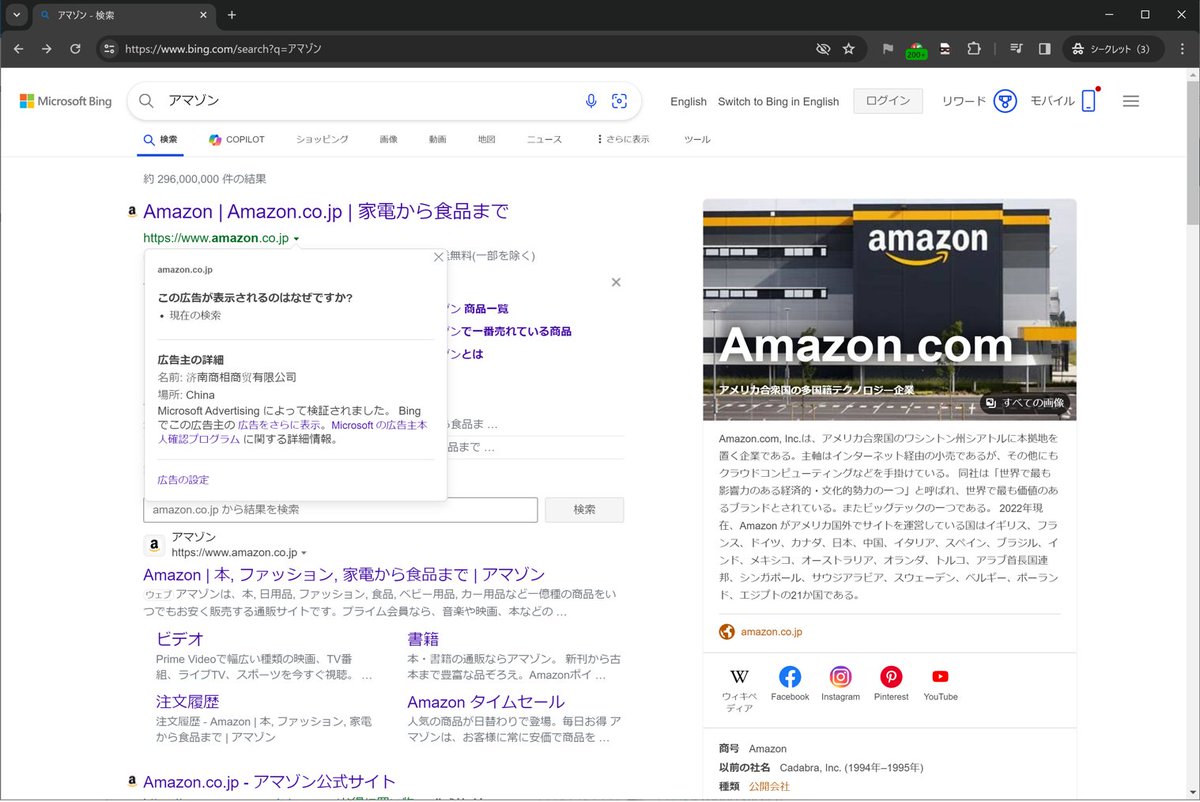Click the モバイル phone icon
Viewport: 1200px width, 802px height.
(x=1088, y=100)
